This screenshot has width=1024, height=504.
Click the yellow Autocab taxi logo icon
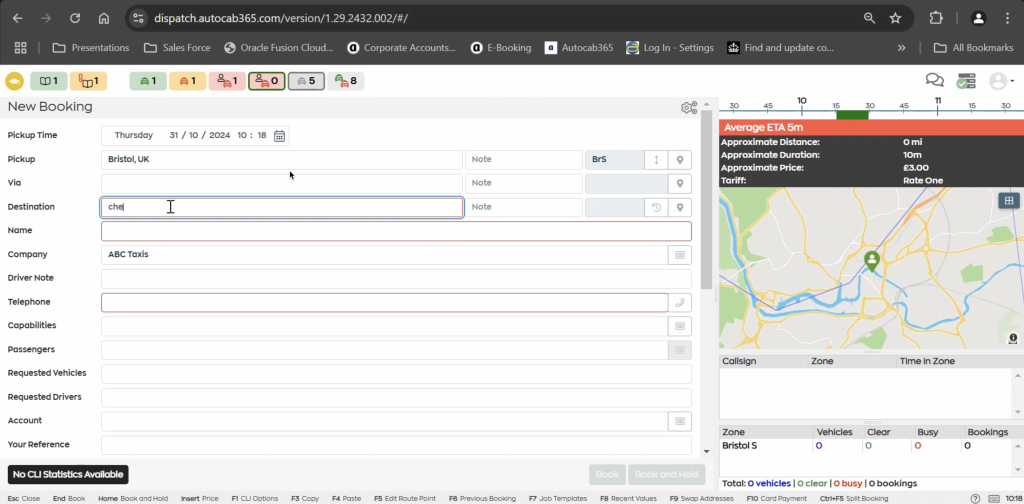[x=14, y=81]
